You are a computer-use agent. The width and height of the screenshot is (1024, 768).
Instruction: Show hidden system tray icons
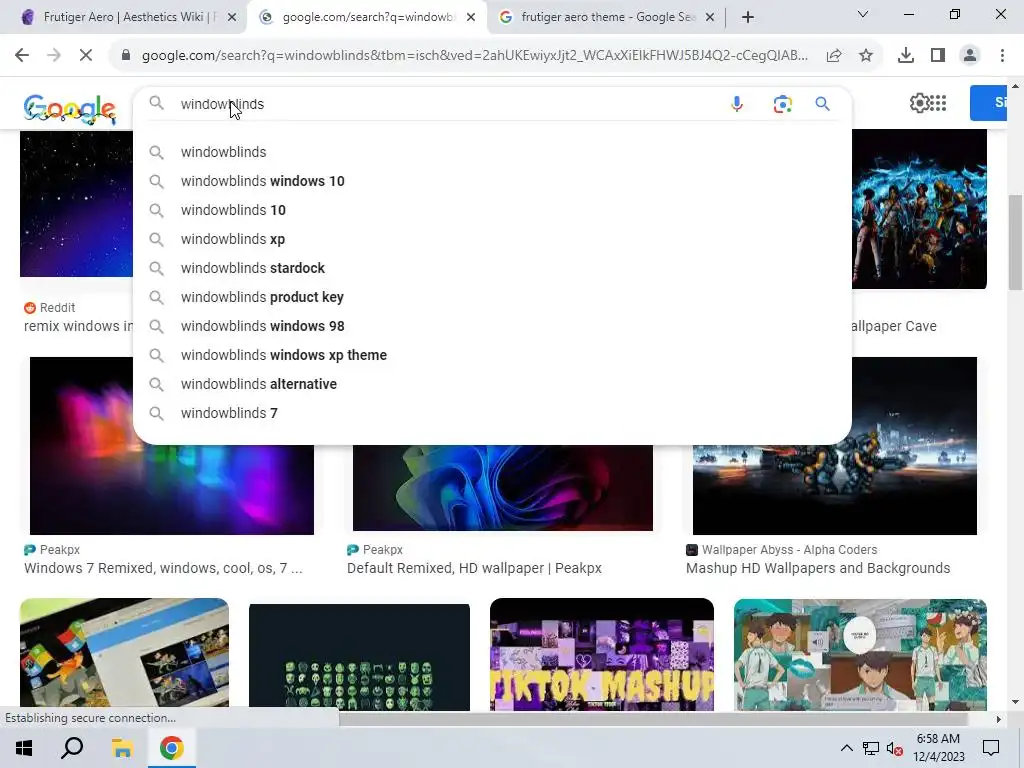point(846,748)
